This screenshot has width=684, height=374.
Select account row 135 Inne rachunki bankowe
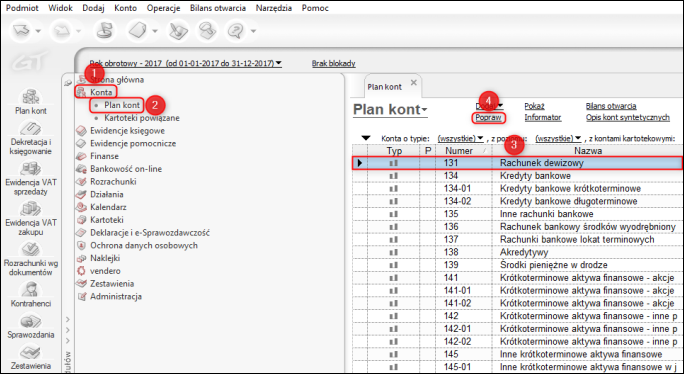(x=517, y=214)
